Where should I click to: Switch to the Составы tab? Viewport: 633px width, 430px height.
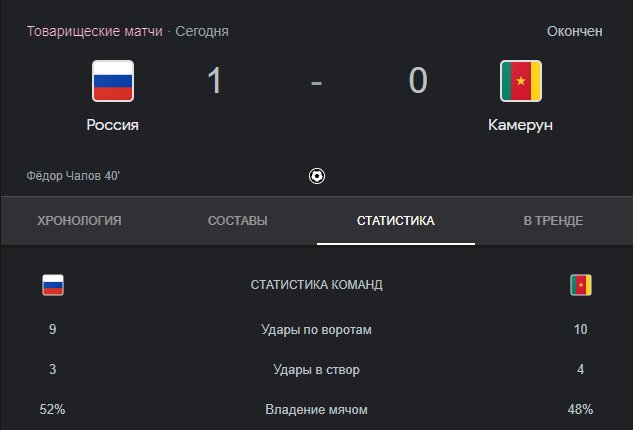[238, 220]
